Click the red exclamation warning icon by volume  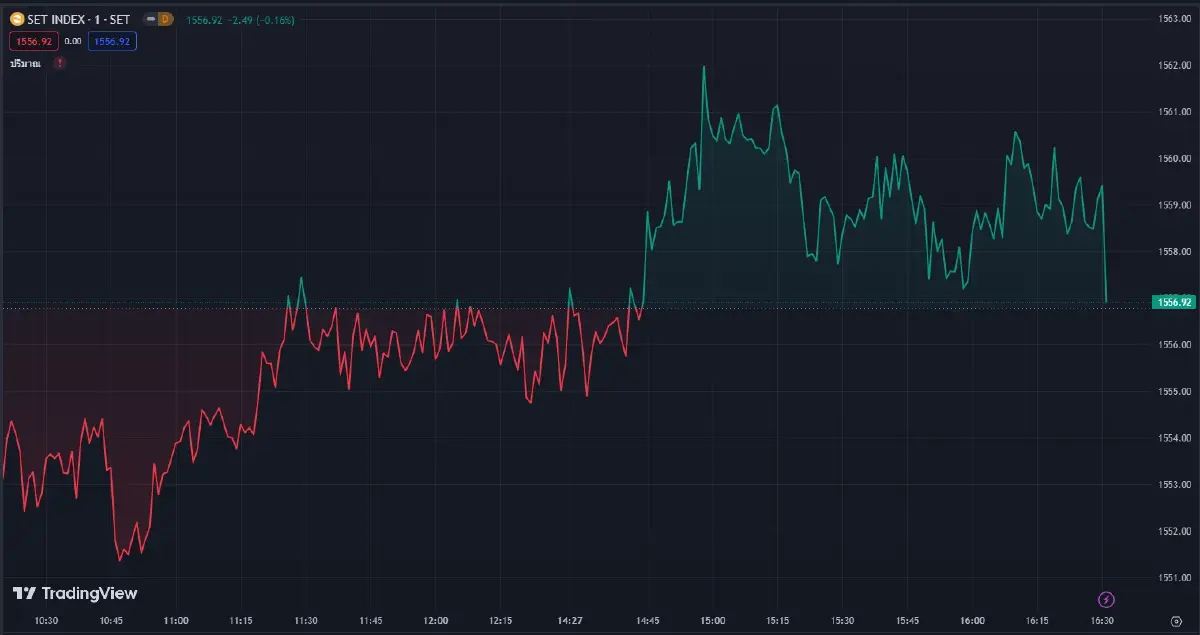point(60,63)
